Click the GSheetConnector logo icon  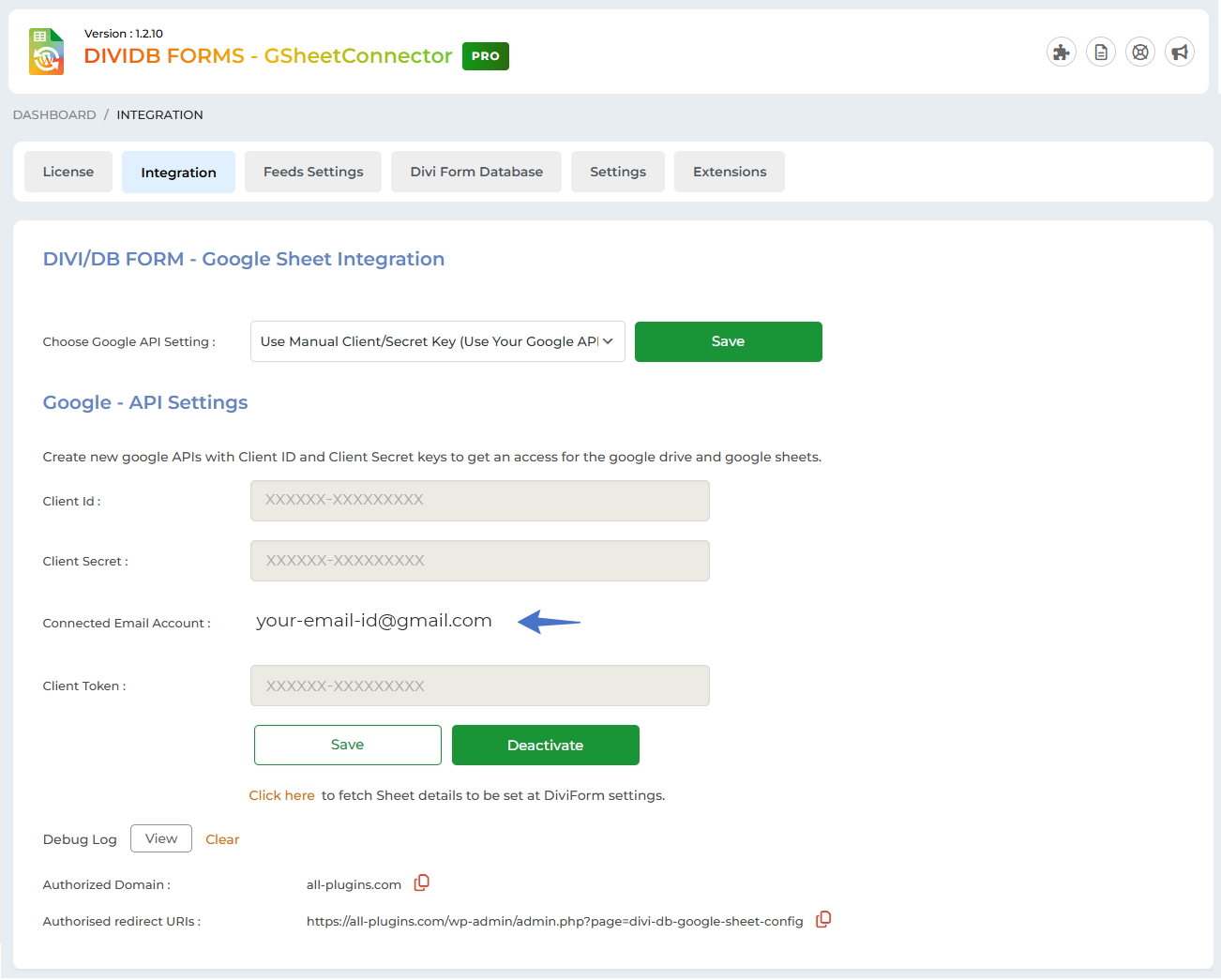[46, 52]
